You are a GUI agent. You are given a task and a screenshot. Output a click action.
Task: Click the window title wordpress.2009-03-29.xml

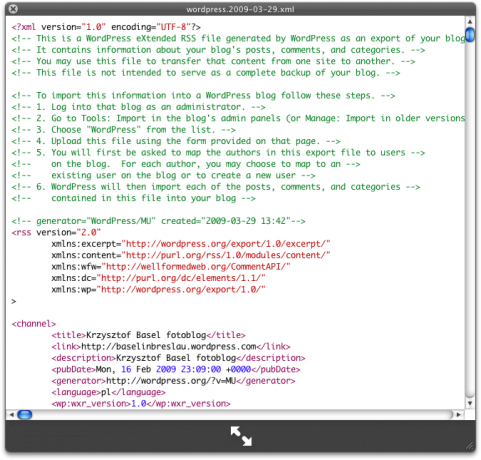240,9
